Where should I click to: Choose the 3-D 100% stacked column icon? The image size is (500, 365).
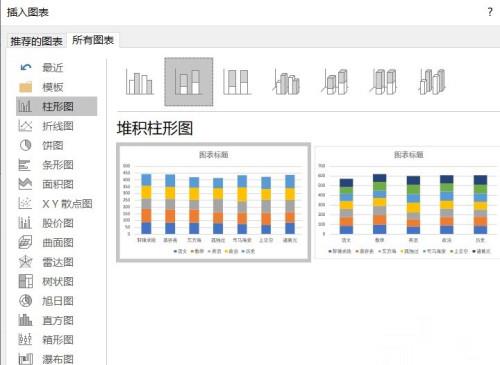tap(384, 82)
